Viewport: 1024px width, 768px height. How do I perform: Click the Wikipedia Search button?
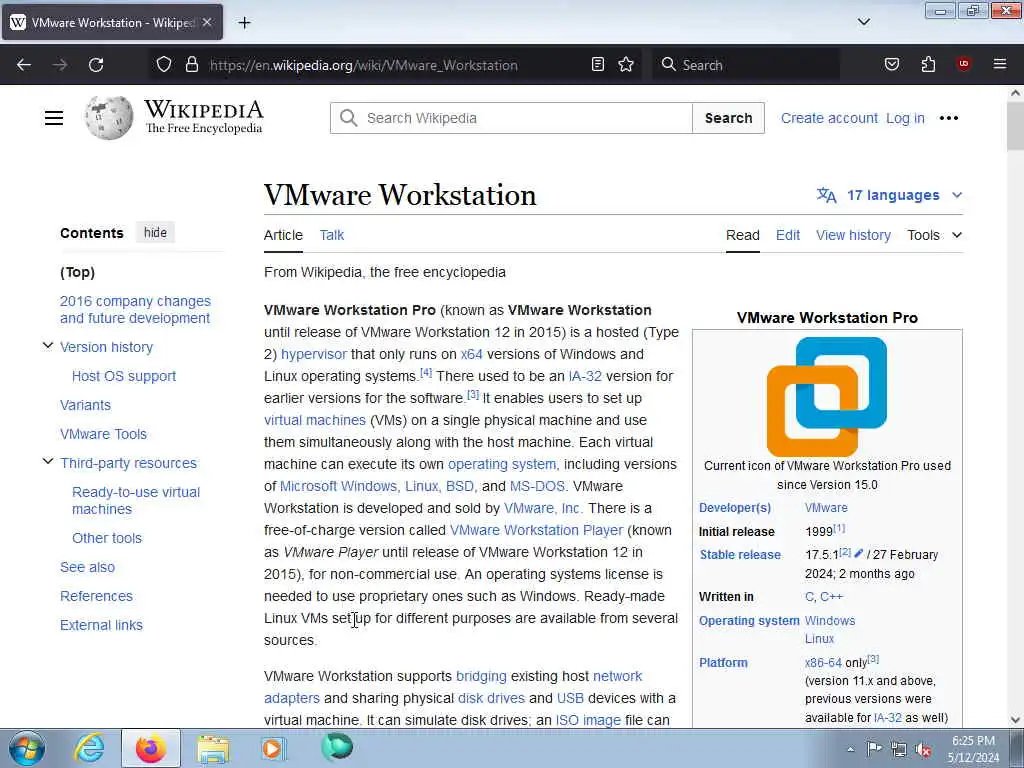(728, 118)
